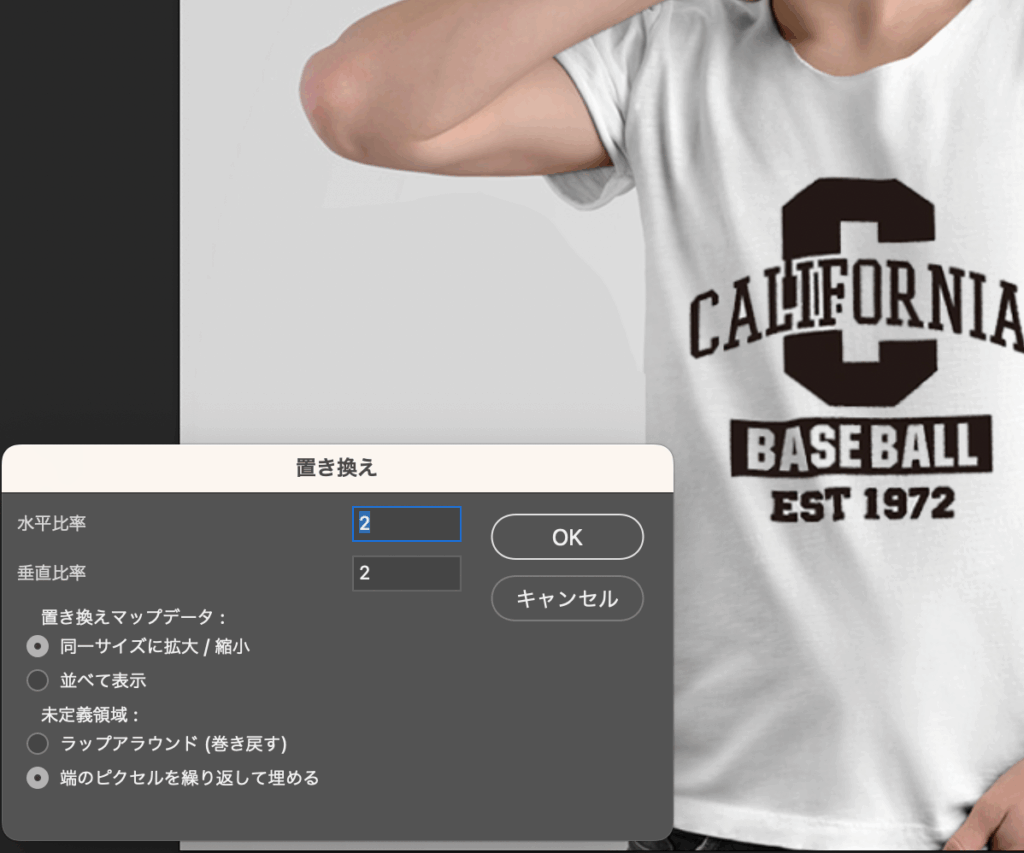The width and height of the screenshot is (1024, 853).
Task: Click the BASEBALL banner on the shirt
Action: click(x=861, y=447)
